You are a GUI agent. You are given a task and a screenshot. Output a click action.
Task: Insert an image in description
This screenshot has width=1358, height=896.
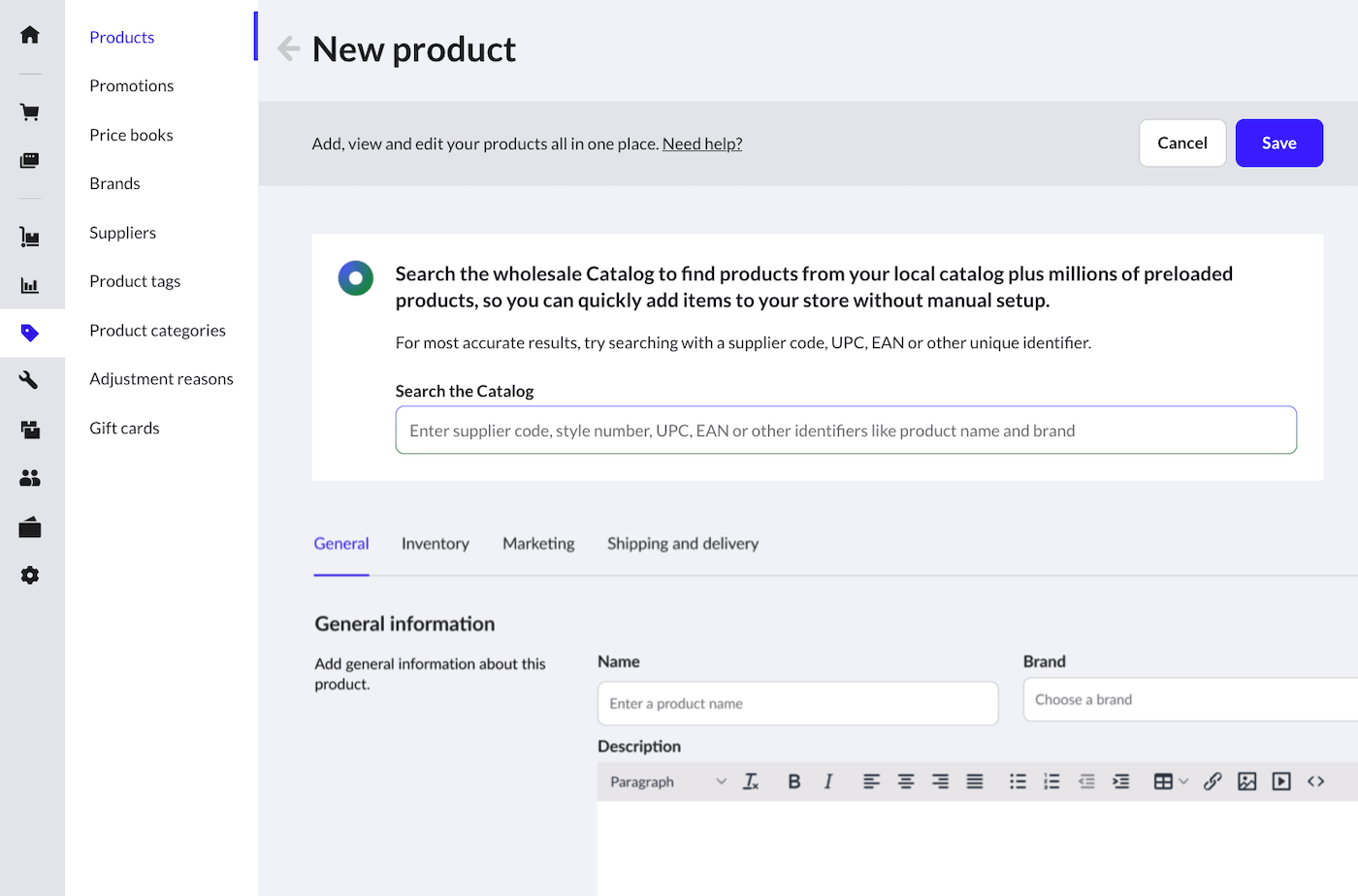1247,782
